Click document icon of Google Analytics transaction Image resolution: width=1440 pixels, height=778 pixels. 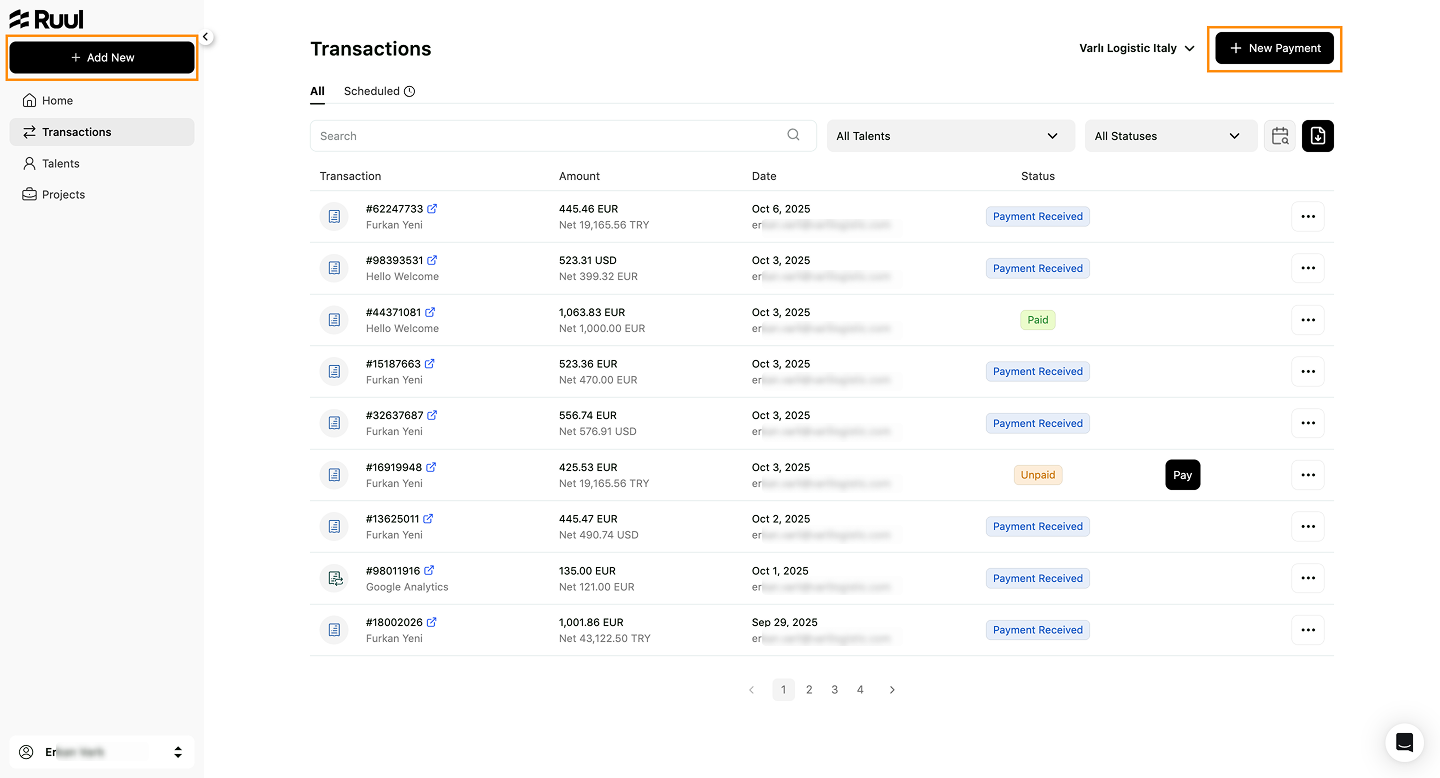pyautogui.click(x=334, y=578)
